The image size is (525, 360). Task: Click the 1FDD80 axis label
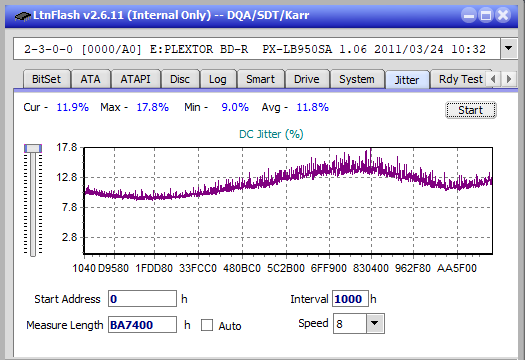pyautogui.click(x=154, y=268)
